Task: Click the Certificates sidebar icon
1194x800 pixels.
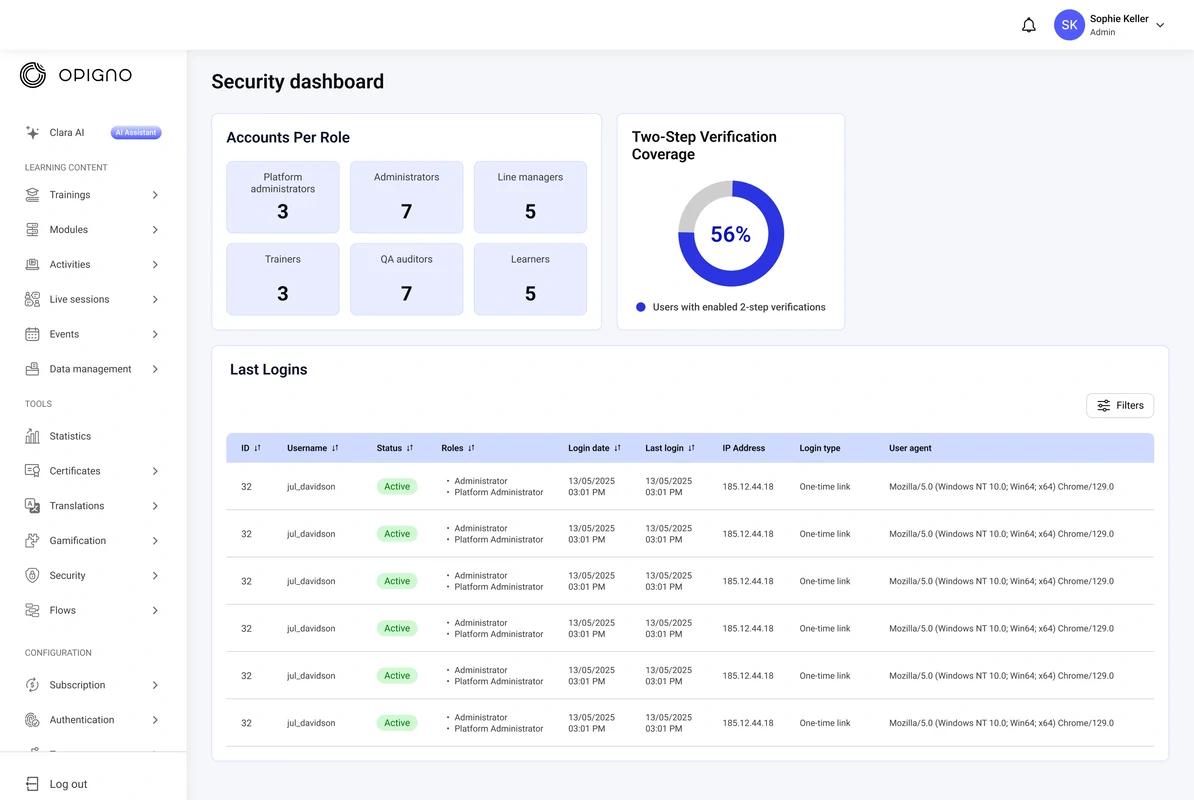Action: pos(32,471)
